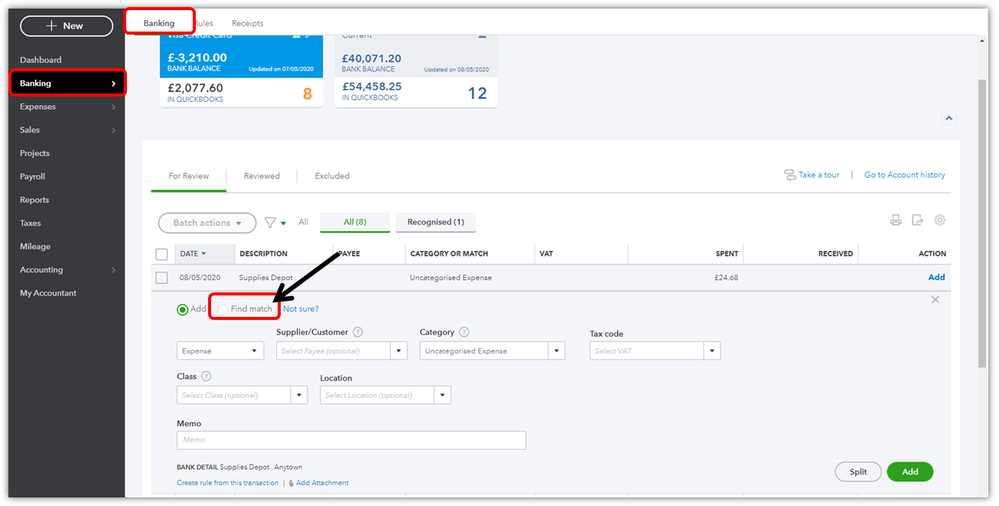Screen dimensions: 999x506
Task: Select the Current account card
Action: (416, 70)
